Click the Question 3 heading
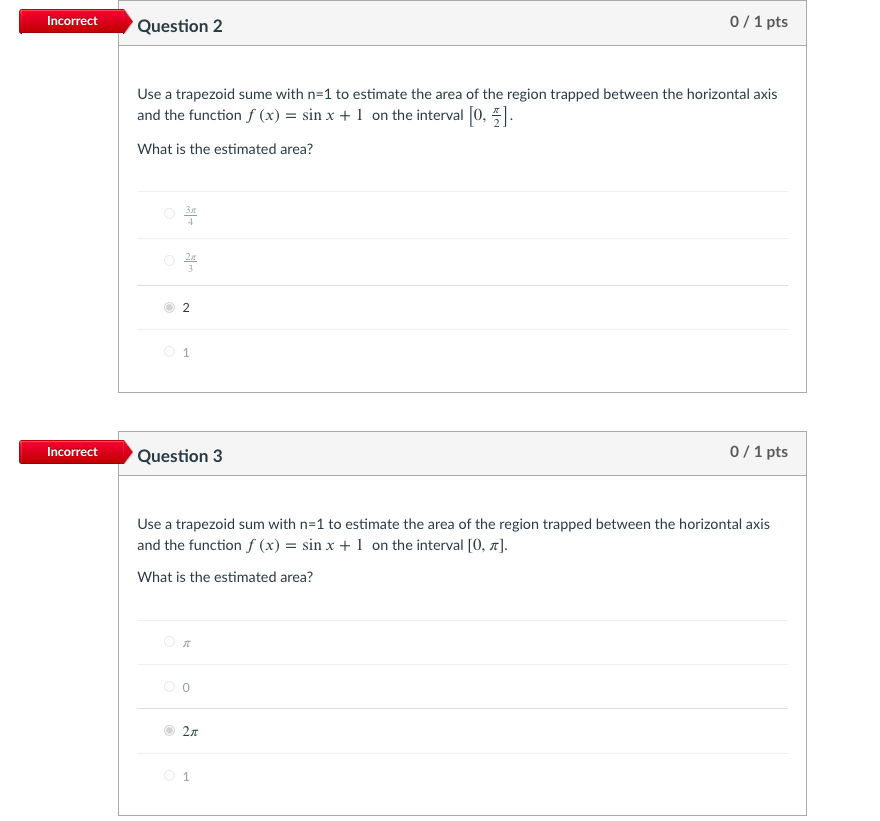This screenshot has width=880, height=821. tap(180, 456)
